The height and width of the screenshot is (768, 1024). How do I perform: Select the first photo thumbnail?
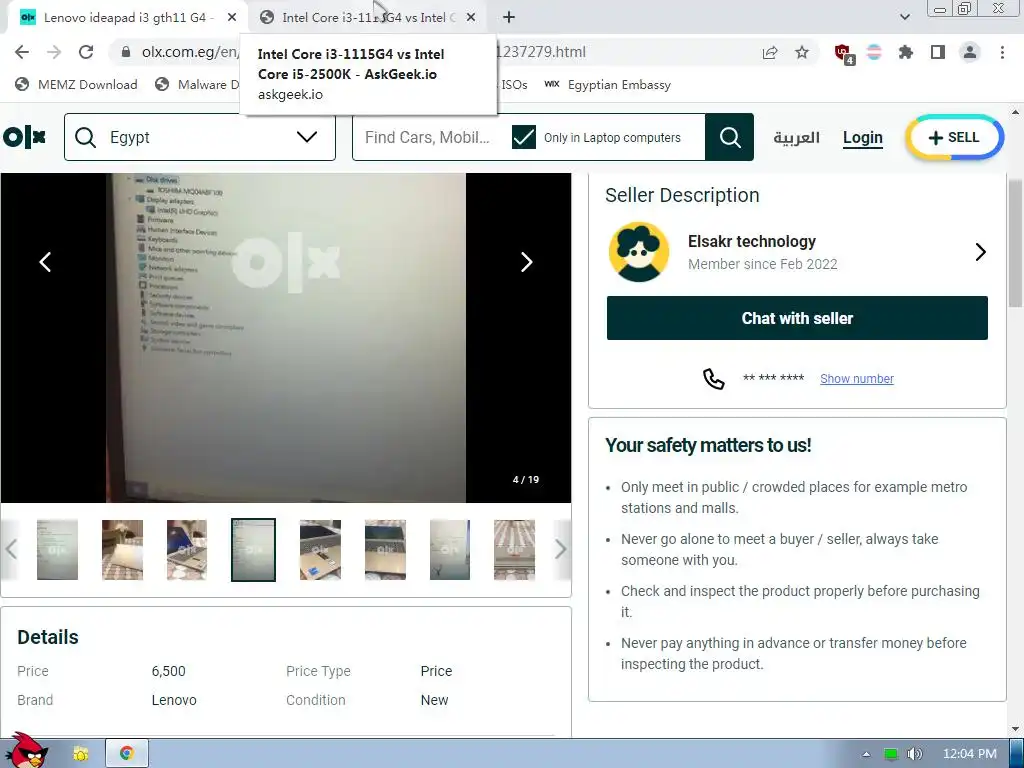pyautogui.click(x=57, y=549)
